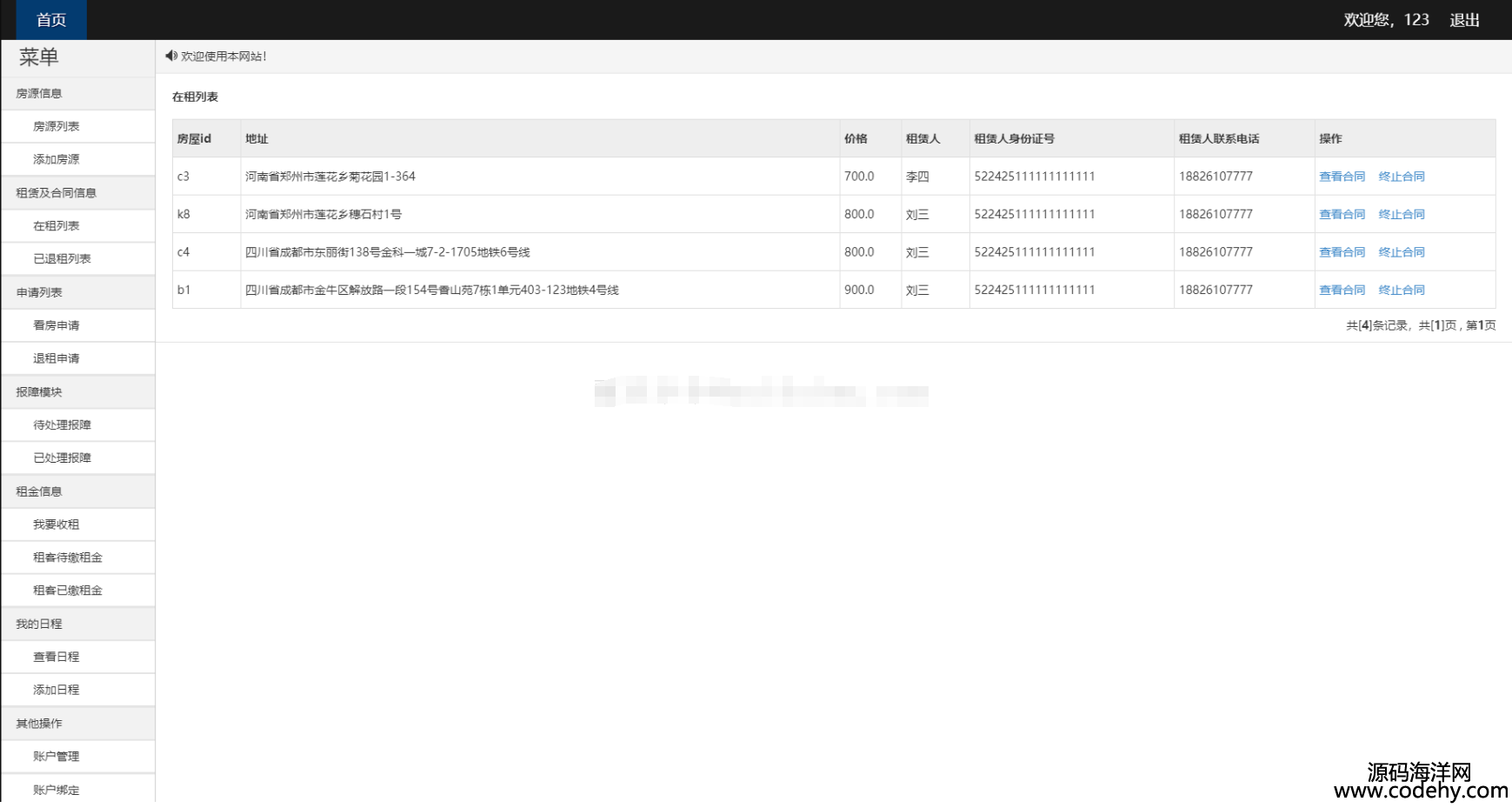View contract for house b1
The width and height of the screenshot is (1512, 808).
click(1342, 290)
